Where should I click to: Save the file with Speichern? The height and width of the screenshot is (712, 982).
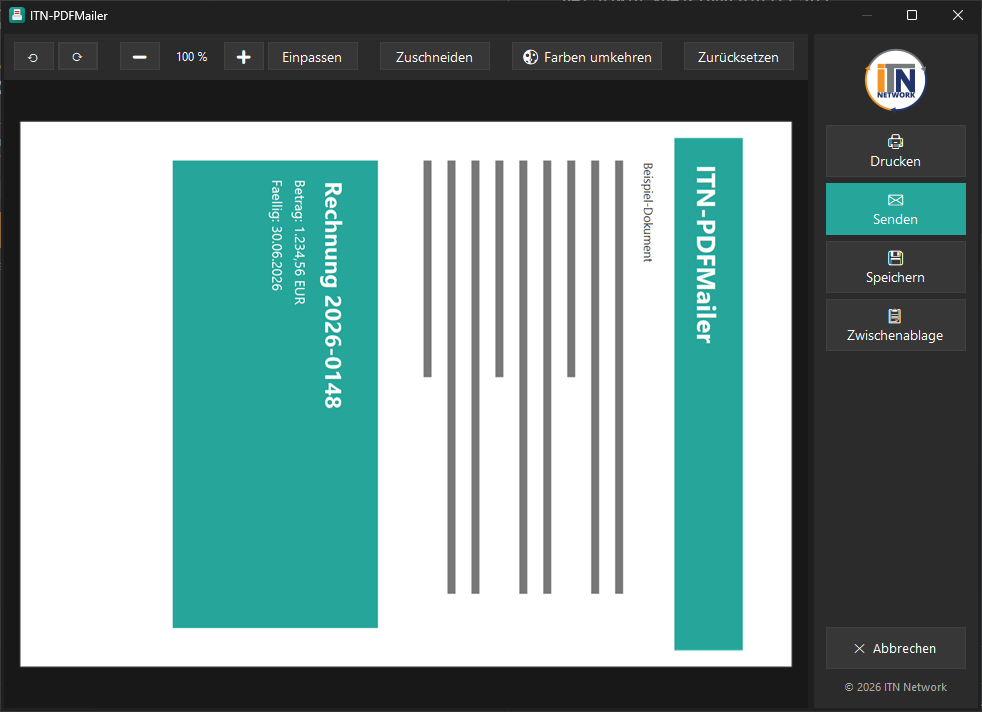(896, 267)
